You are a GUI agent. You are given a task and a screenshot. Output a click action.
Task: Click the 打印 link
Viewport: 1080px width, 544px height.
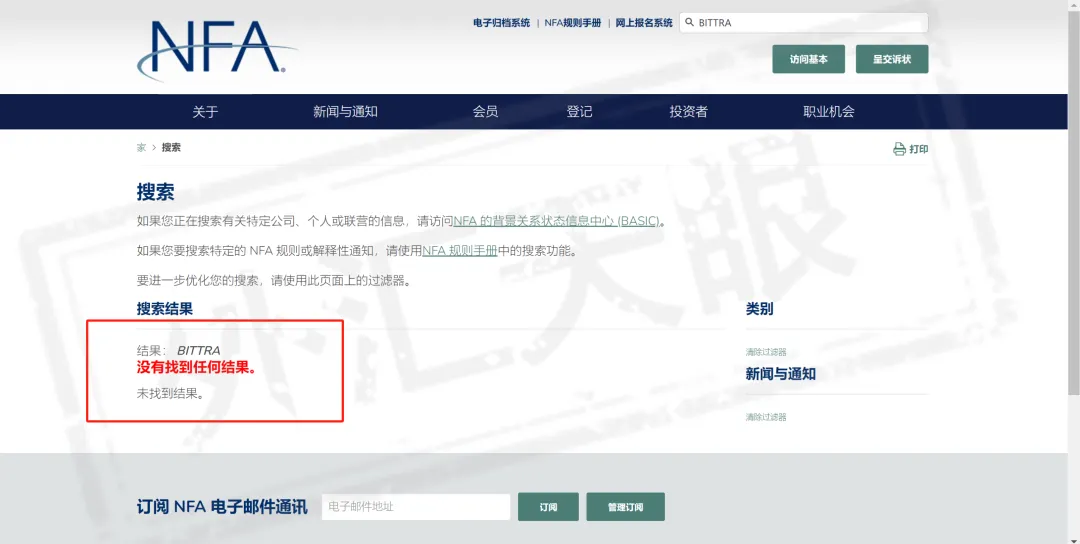point(919,149)
